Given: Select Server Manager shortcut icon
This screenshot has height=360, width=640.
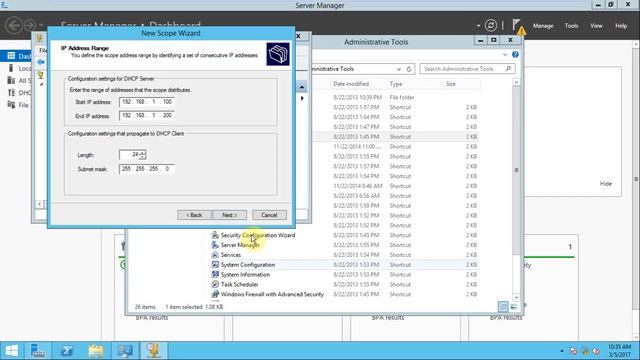Looking at the screenshot, I should [215, 245].
